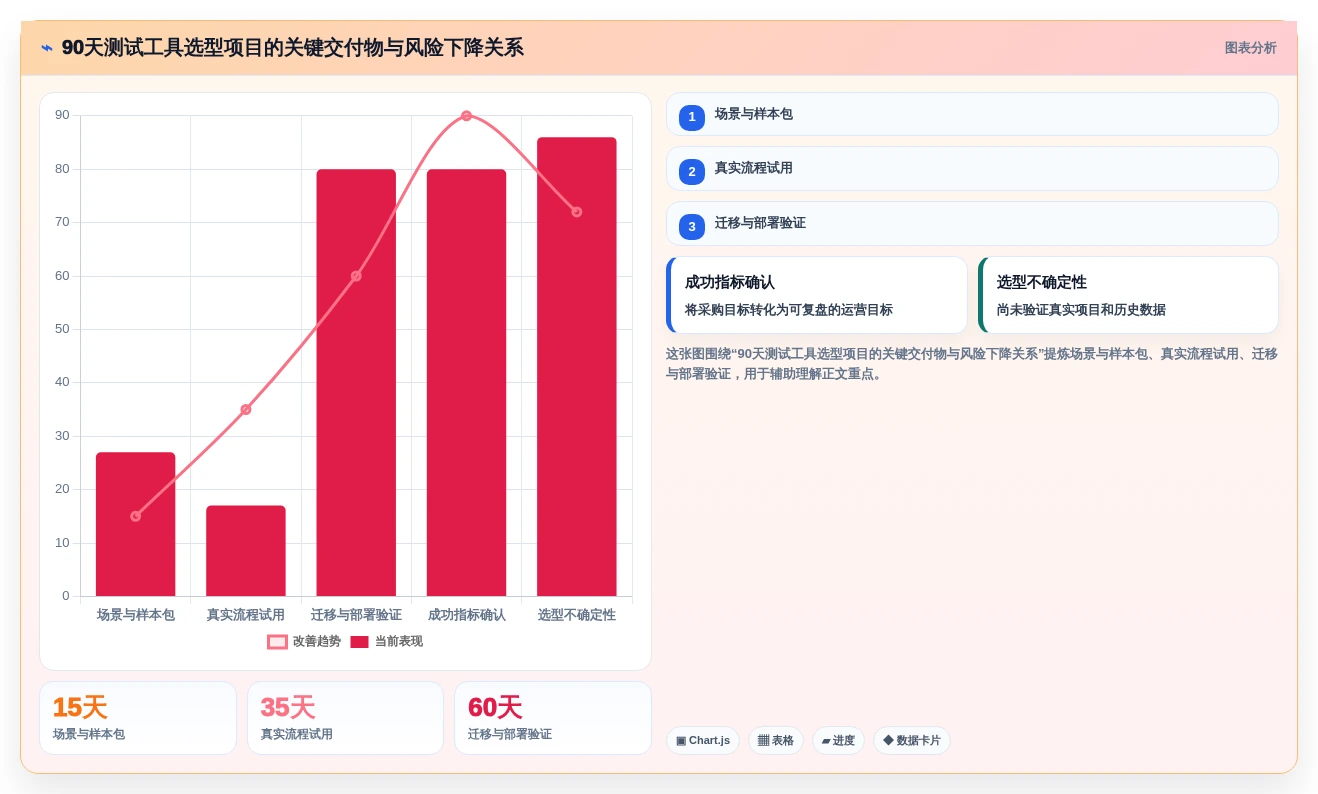Click the 图表分析 label in header

click(x=1250, y=48)
